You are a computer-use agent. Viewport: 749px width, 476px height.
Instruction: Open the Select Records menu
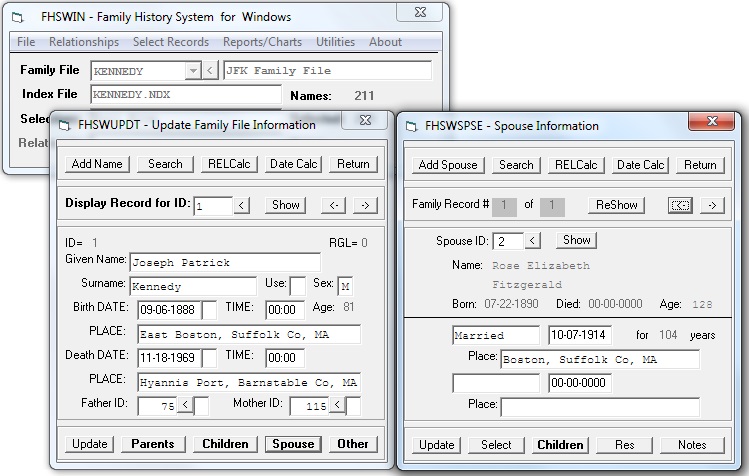coord(171,42)
